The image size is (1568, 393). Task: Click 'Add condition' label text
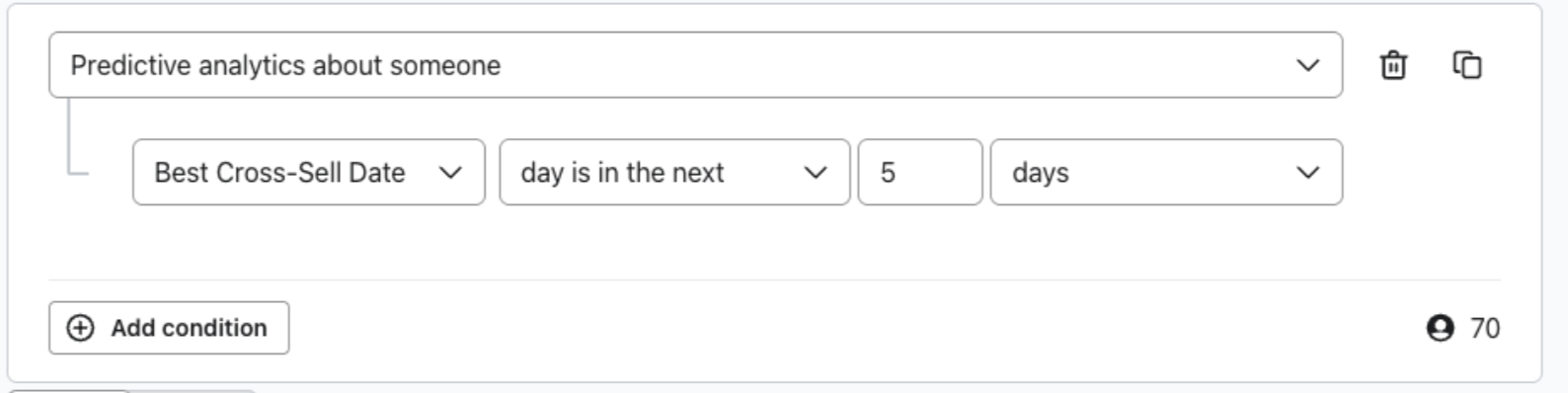[x=189, y=328]
